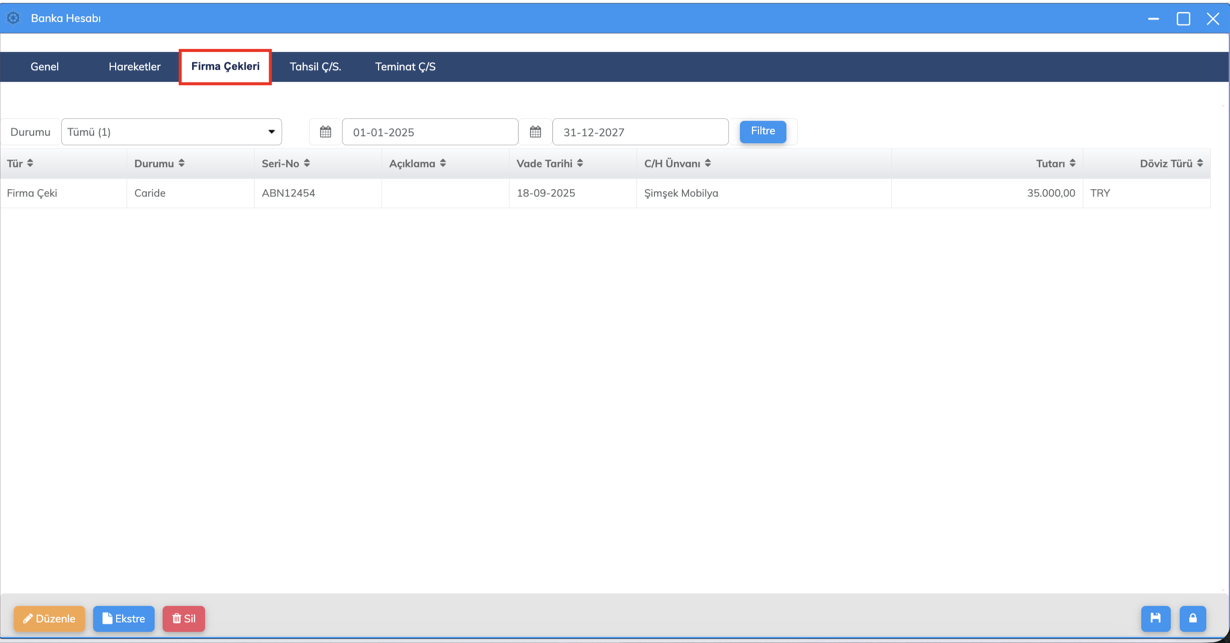
Task: Open the end date calendar icon
Action: click(x=535, y=132)
